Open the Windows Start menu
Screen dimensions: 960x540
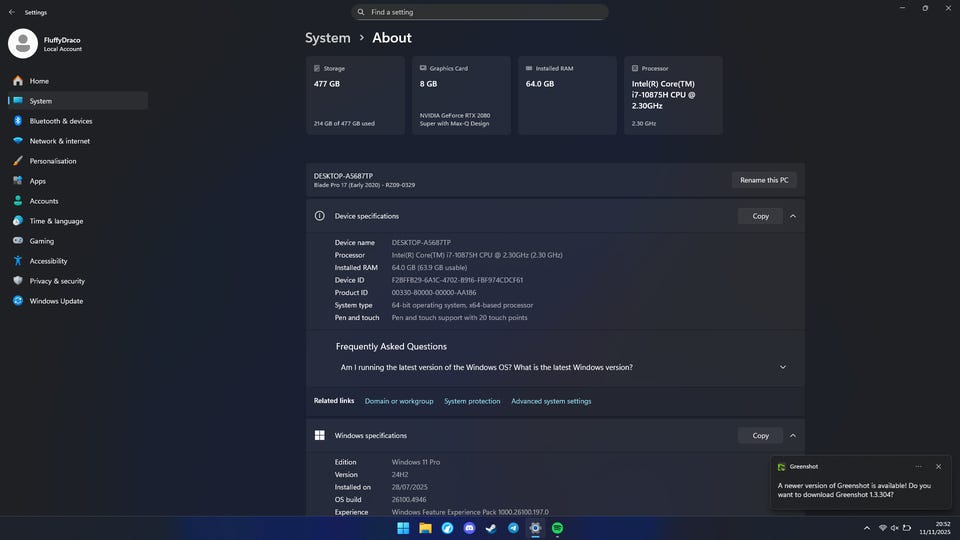[x=403, y=528]
